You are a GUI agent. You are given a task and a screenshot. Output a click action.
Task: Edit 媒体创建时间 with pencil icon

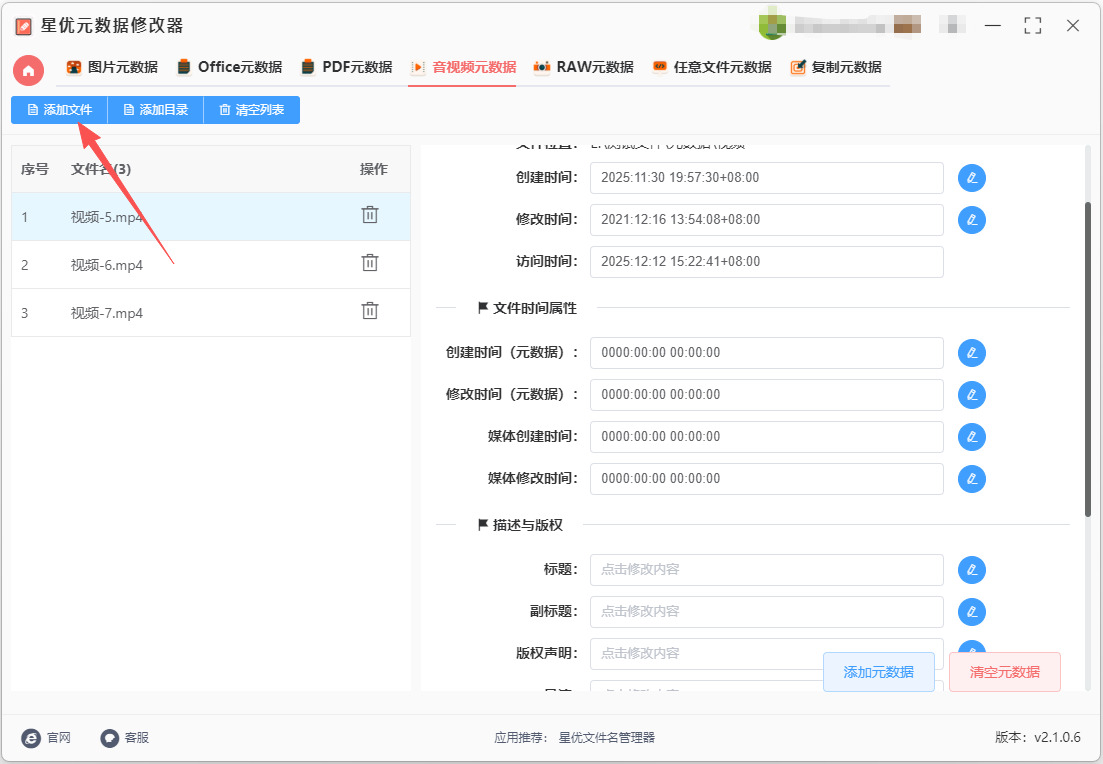(x=972, y=437)
